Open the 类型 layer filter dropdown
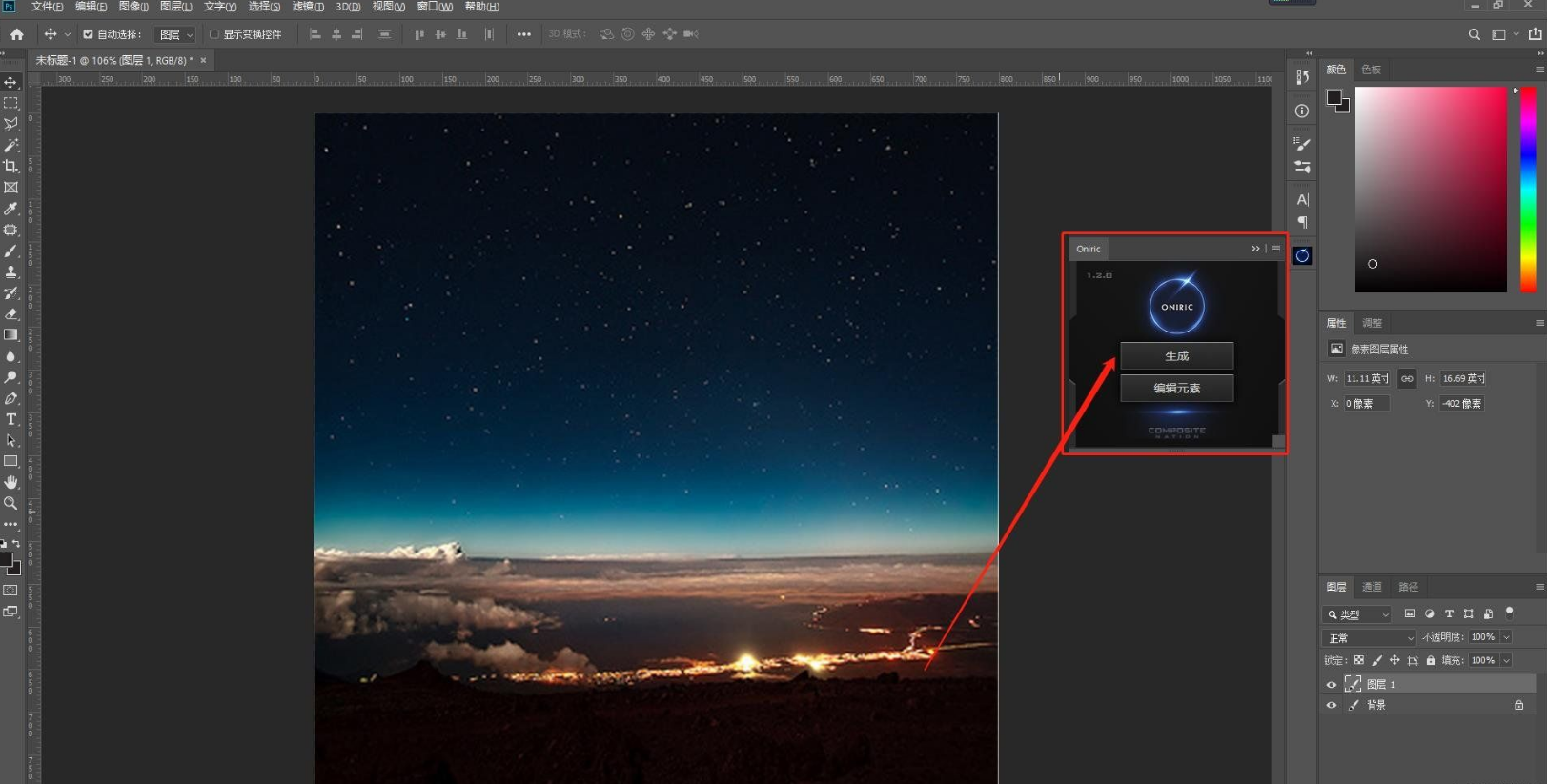Image resolution: width=1547 pixels, height=784 pixels. (x=1357, y=614)
